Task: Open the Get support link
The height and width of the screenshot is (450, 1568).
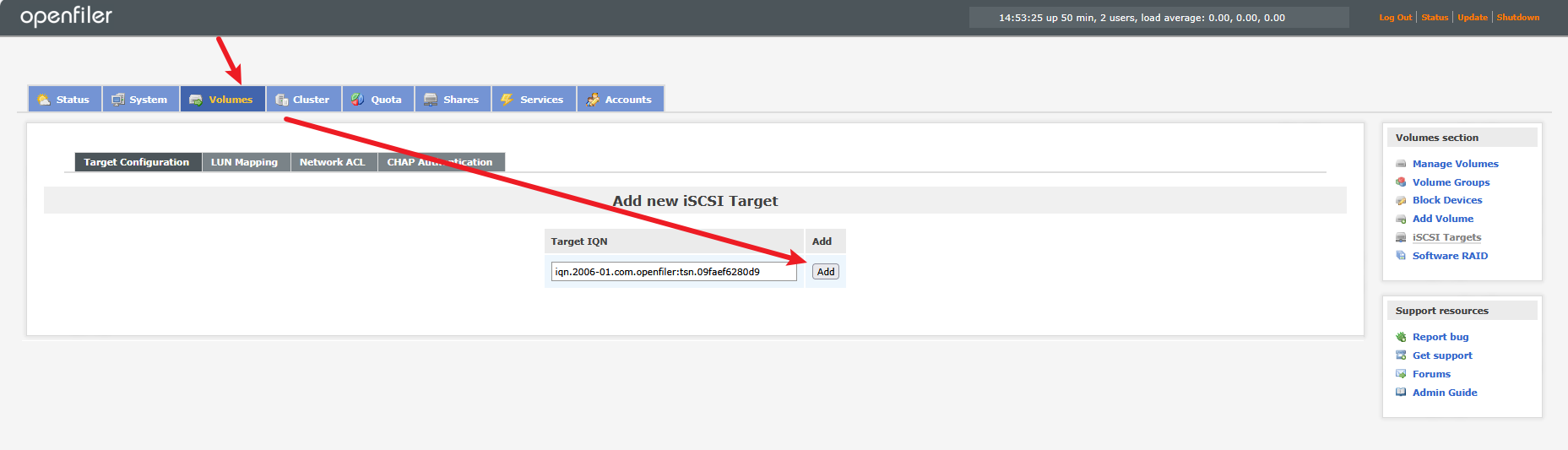Action: pos(1442,355)
